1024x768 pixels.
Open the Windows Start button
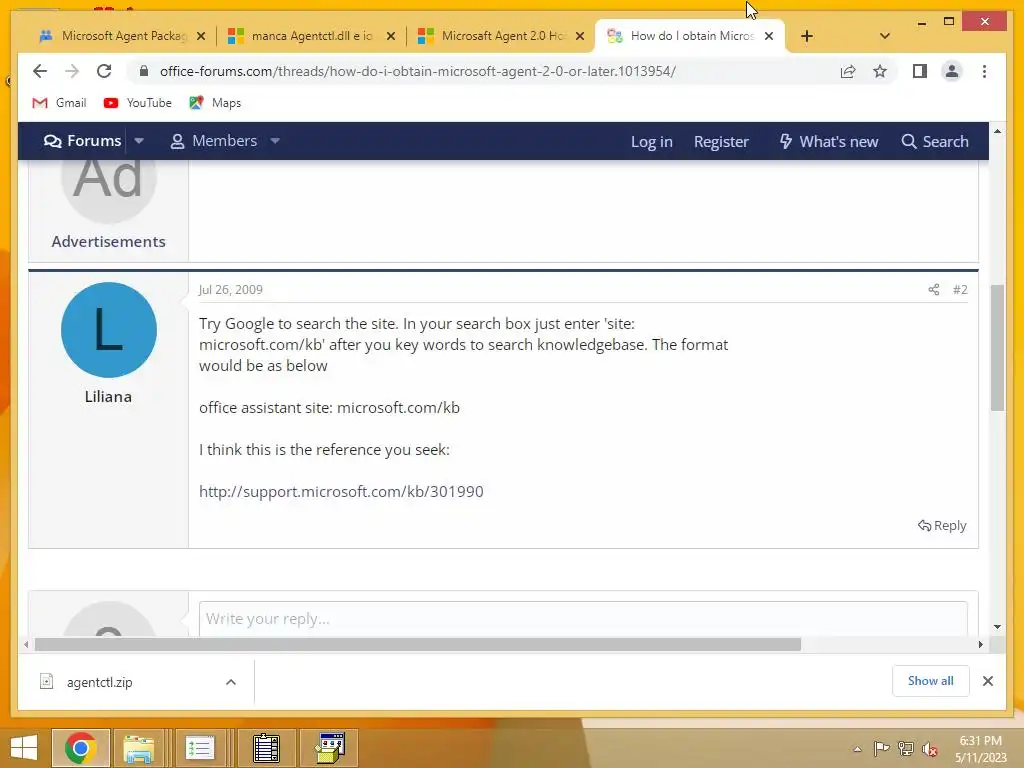(24, 748)
